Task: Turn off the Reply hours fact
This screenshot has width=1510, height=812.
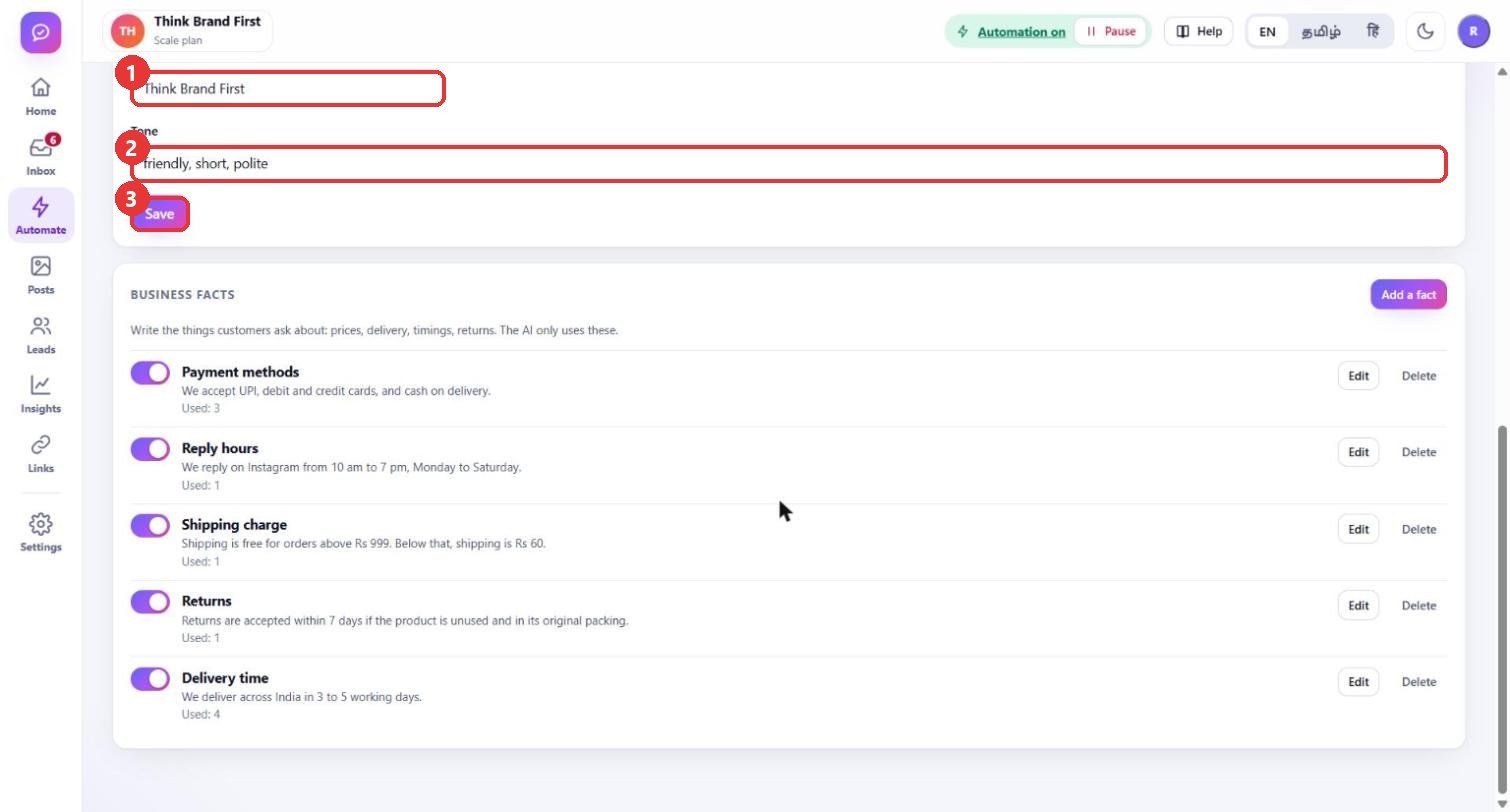Action: (150, 449)
